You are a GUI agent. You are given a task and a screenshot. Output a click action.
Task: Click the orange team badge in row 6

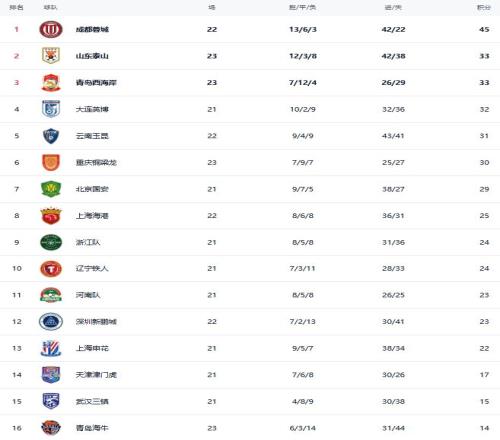[x=51, y=162]
